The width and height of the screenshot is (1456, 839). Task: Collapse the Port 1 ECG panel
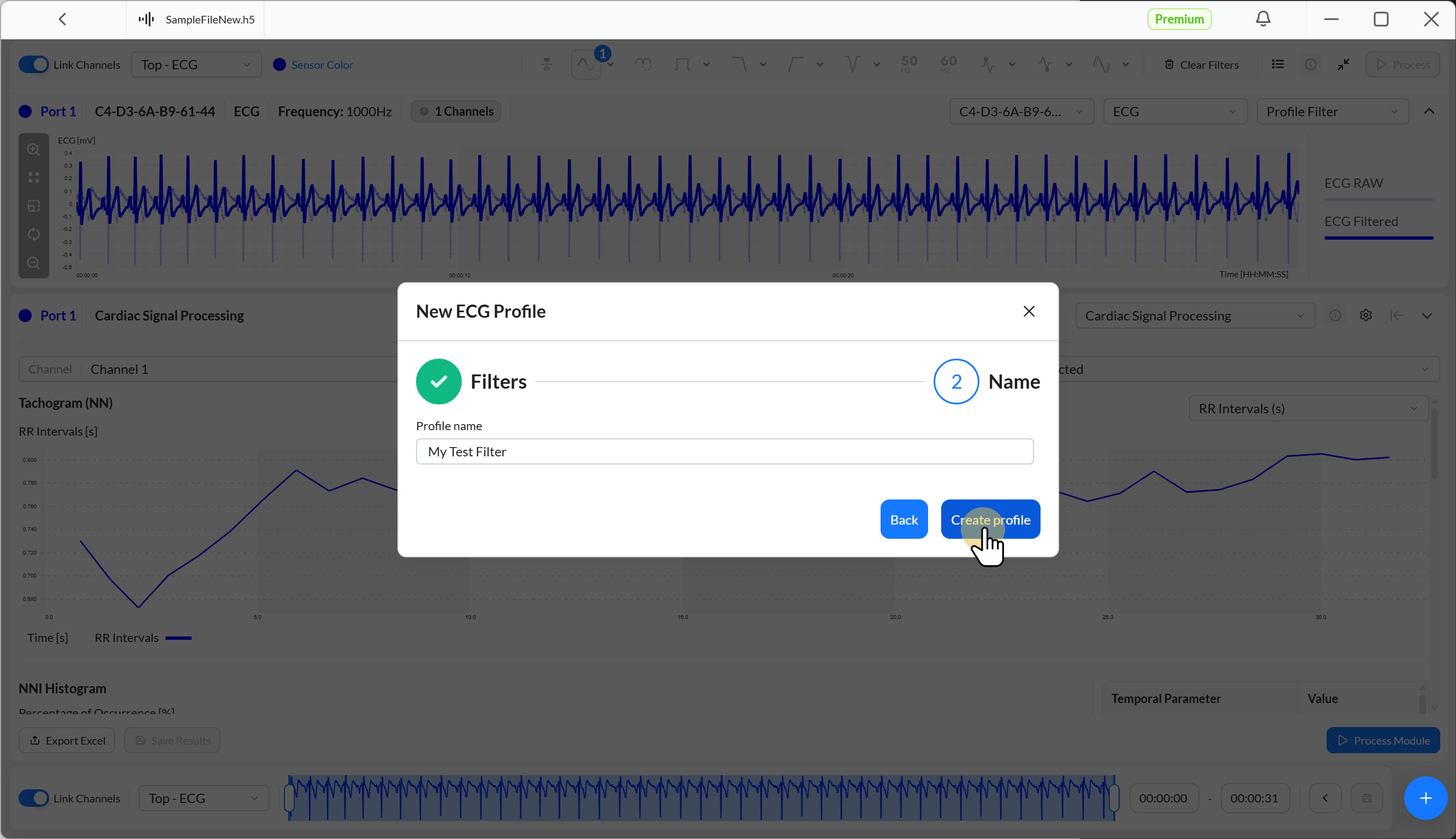click(x=1429, y=111)
